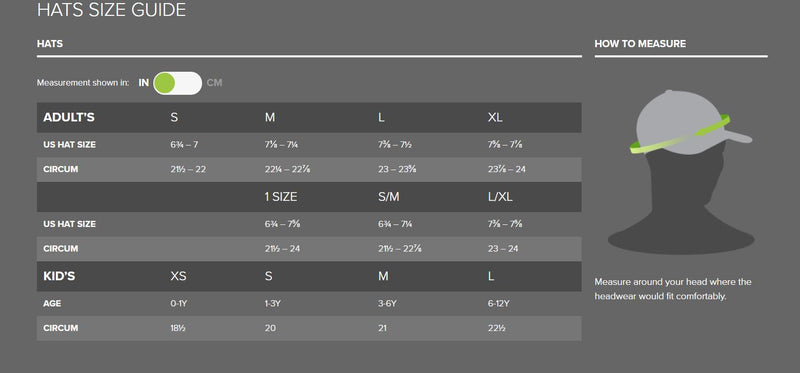Click the 18½ kid's circumference value
800x373 pixels.
178,328
